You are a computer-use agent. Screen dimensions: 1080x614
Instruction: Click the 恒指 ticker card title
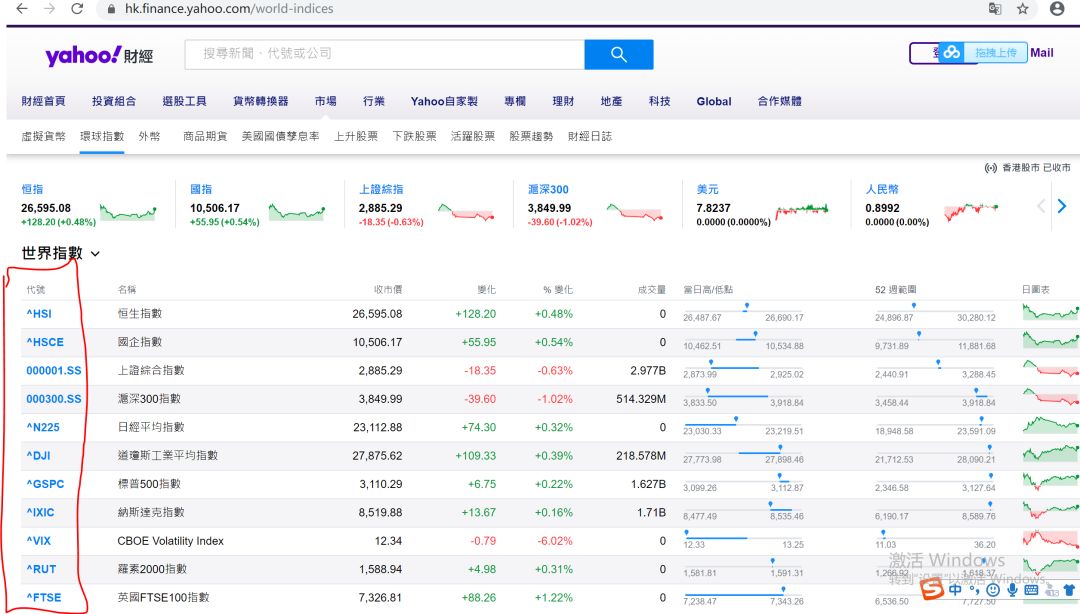(32, 189)
